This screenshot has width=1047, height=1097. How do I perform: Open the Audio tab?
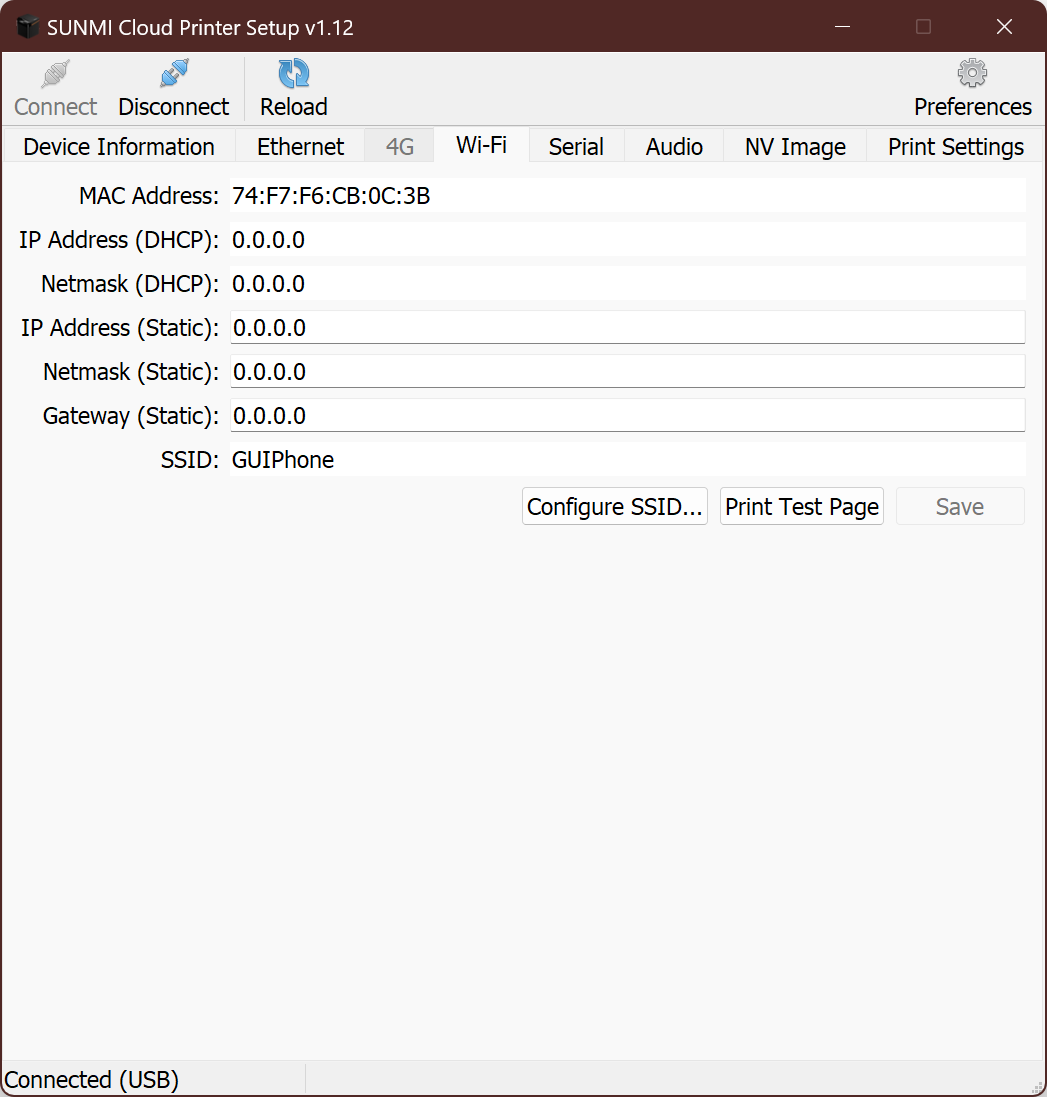click(674, 147)
